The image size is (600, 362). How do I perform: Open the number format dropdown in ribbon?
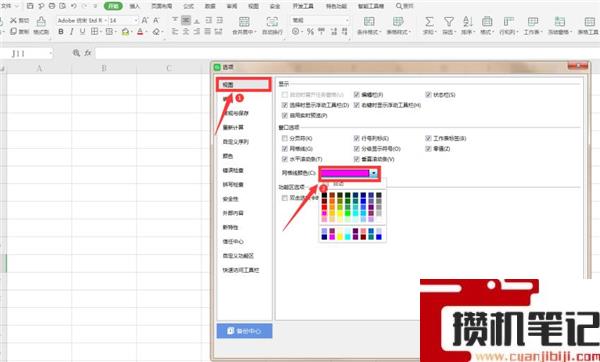point(347,20)
